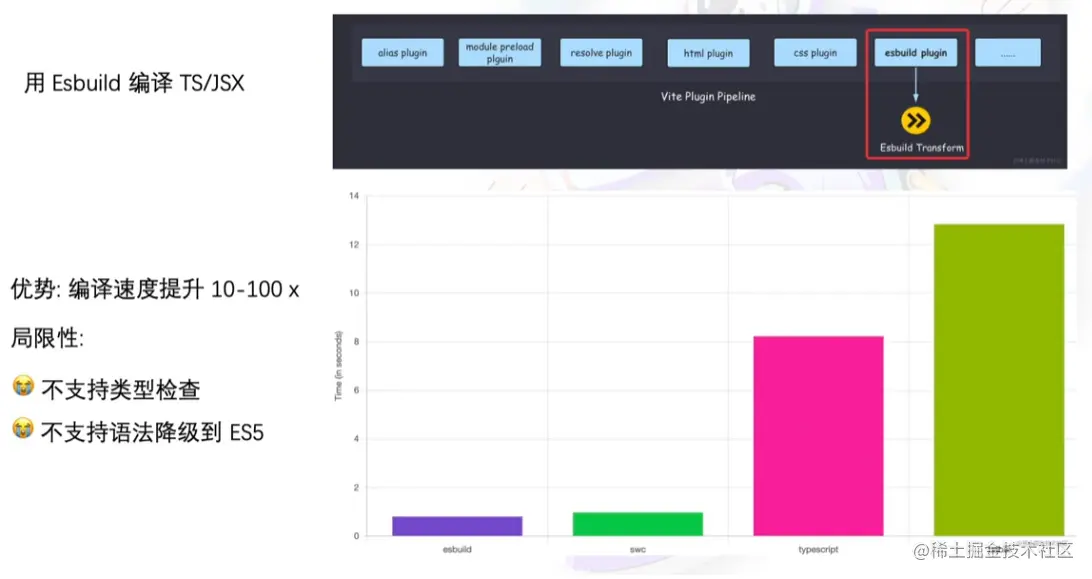Click the esbuild axis label

[x=457, y=550]
